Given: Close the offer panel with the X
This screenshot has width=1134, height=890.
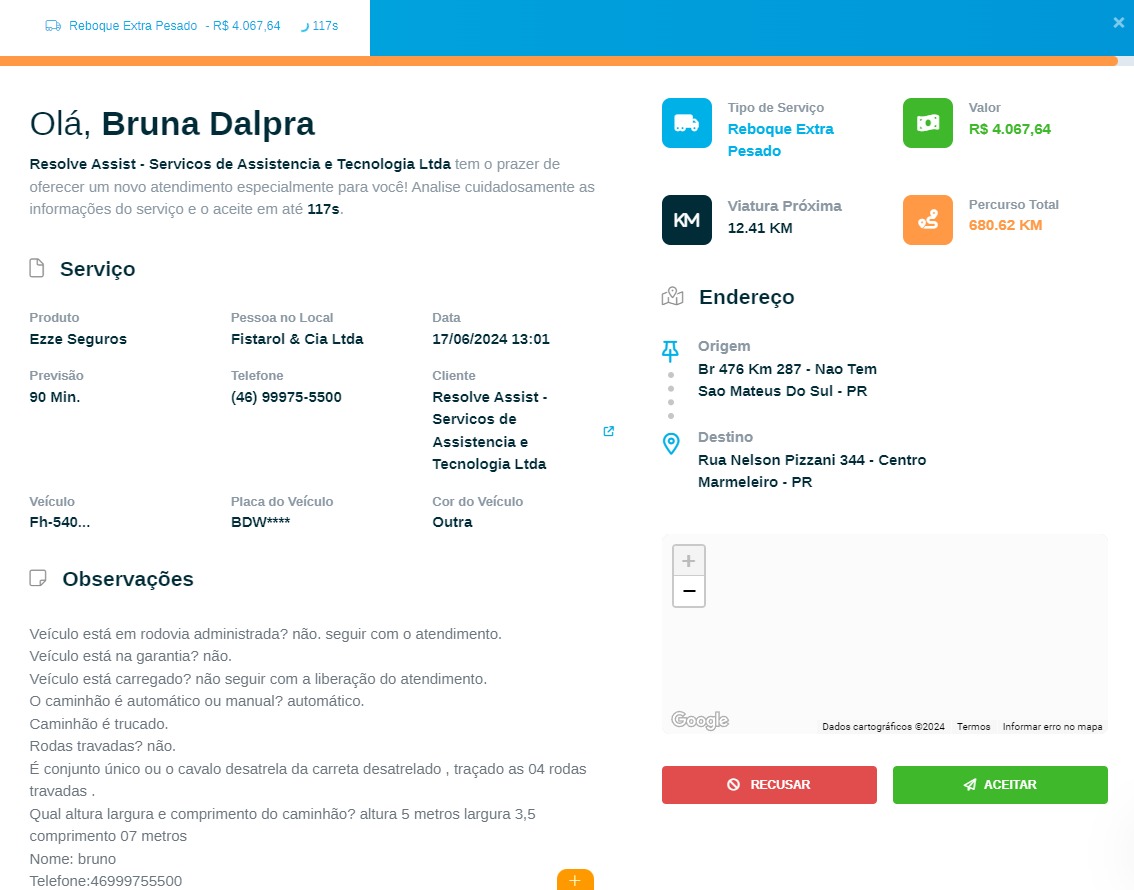Looking at the screenshot, I should click(x=1118, y=22).
